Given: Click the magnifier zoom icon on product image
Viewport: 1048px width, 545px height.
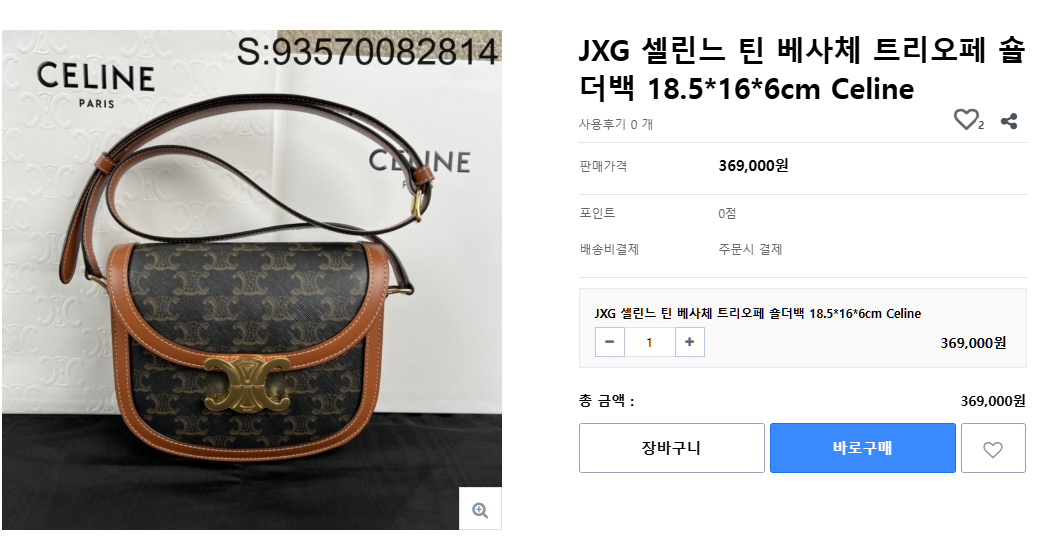Looking at the screenshot, I should tap(480, 511).
